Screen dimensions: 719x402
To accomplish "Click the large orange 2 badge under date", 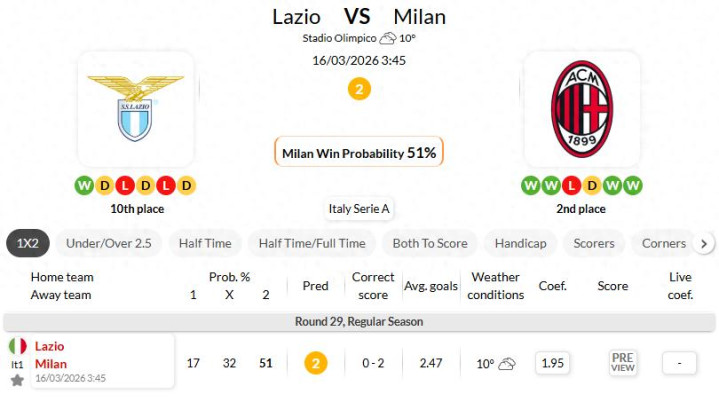I will pyautogui.click(x=359, y=89).
